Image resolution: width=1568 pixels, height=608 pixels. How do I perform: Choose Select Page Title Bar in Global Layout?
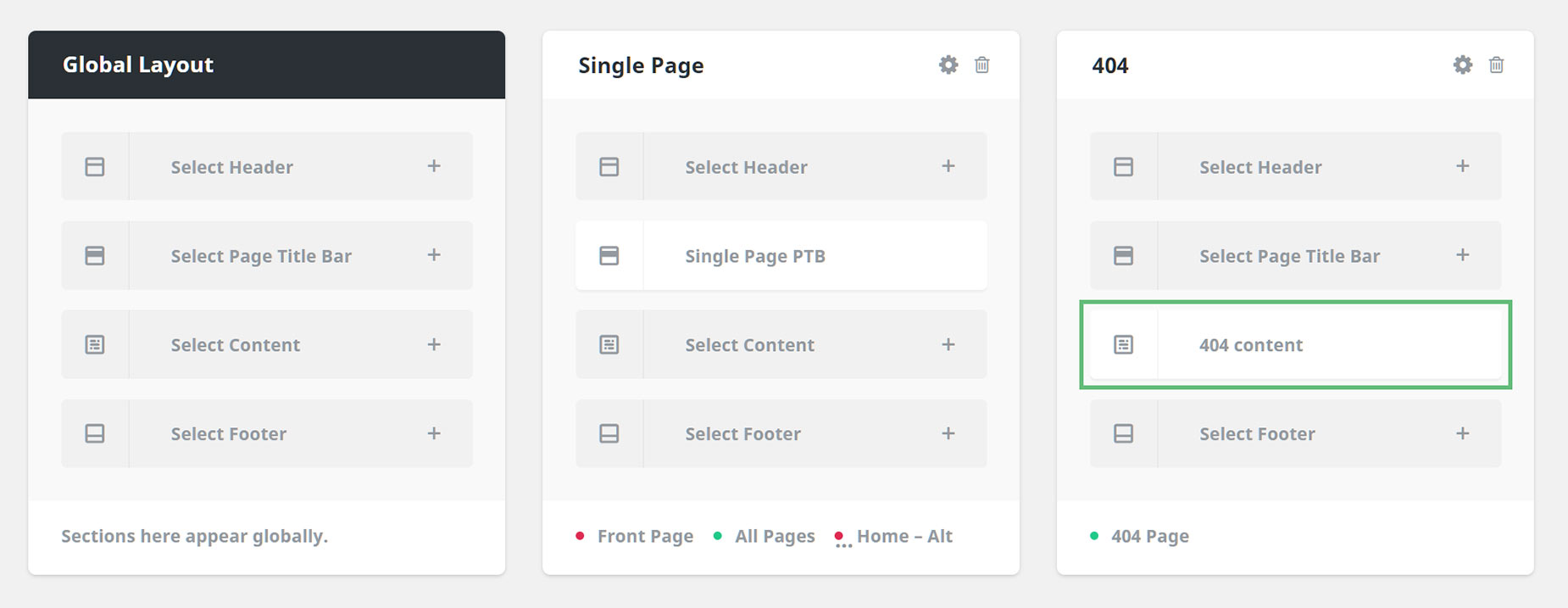[x=267, y=255]
